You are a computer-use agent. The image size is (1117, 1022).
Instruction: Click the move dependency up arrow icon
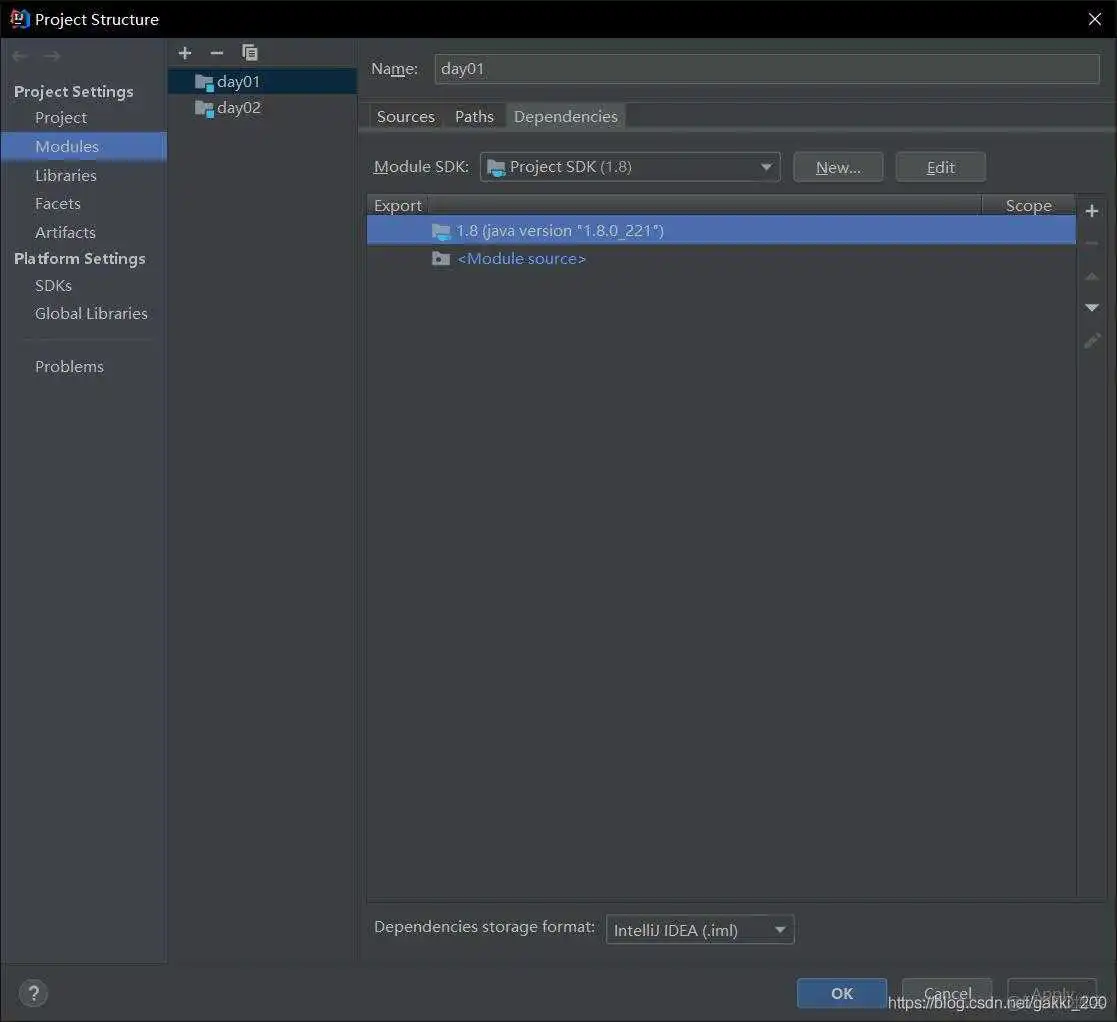[1091, 277]
